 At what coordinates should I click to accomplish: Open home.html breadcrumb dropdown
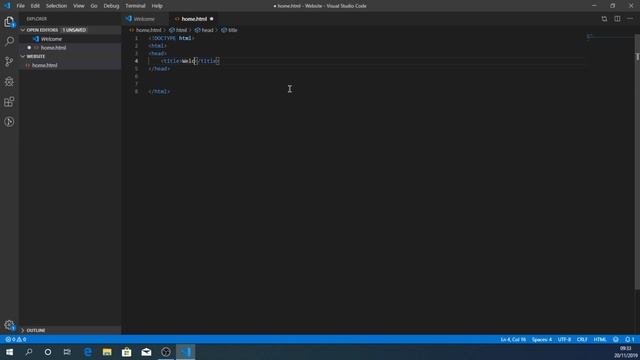coord(145,30)
